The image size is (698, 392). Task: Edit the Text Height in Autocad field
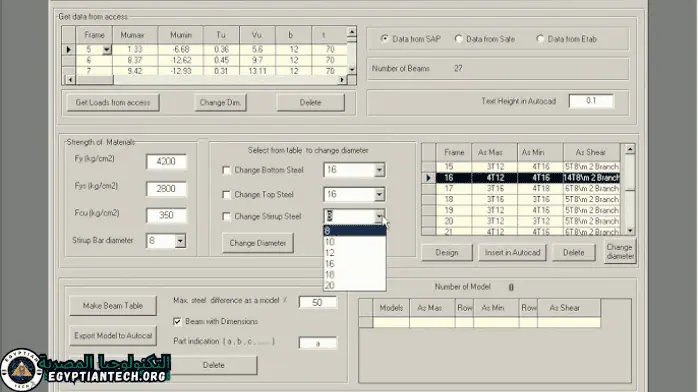click(x=591, y=101)
